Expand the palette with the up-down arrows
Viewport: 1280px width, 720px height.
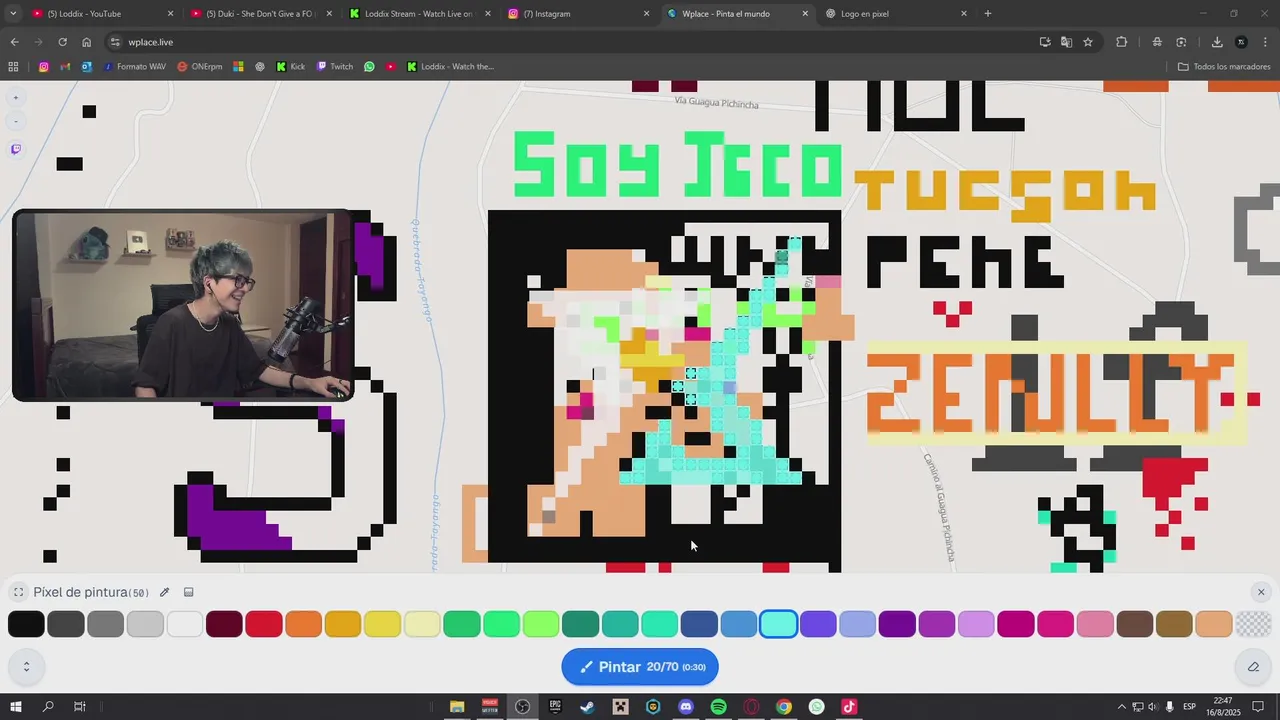tap(26, 667)
